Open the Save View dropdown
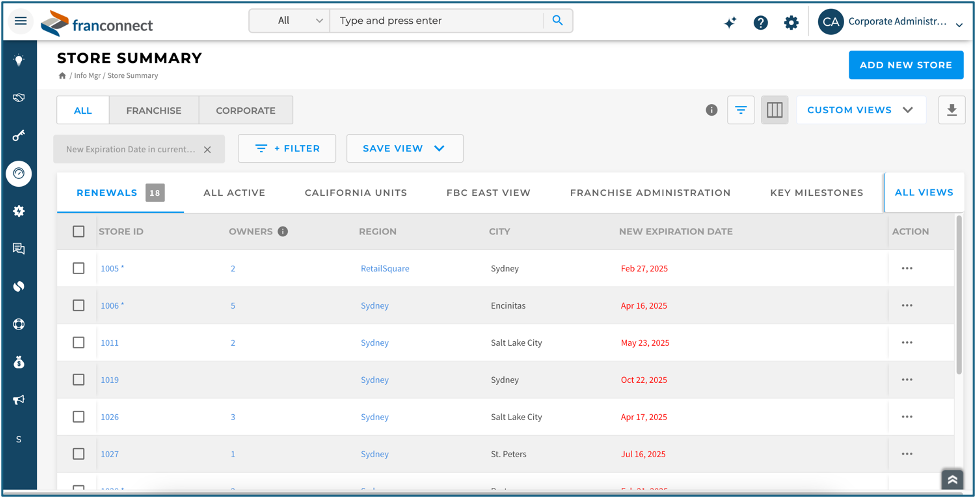Screen dimensions: 976x498 (x=405, y=149)
